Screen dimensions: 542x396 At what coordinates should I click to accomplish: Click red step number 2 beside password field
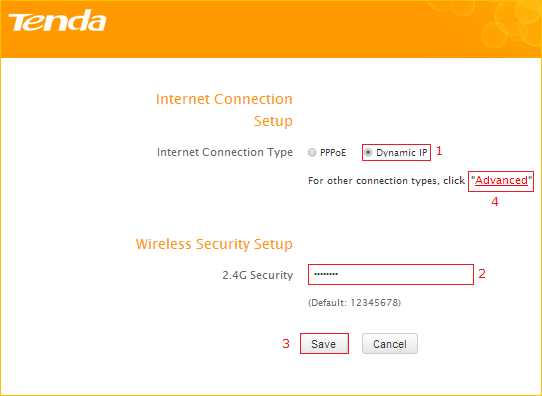click(482, 274)
